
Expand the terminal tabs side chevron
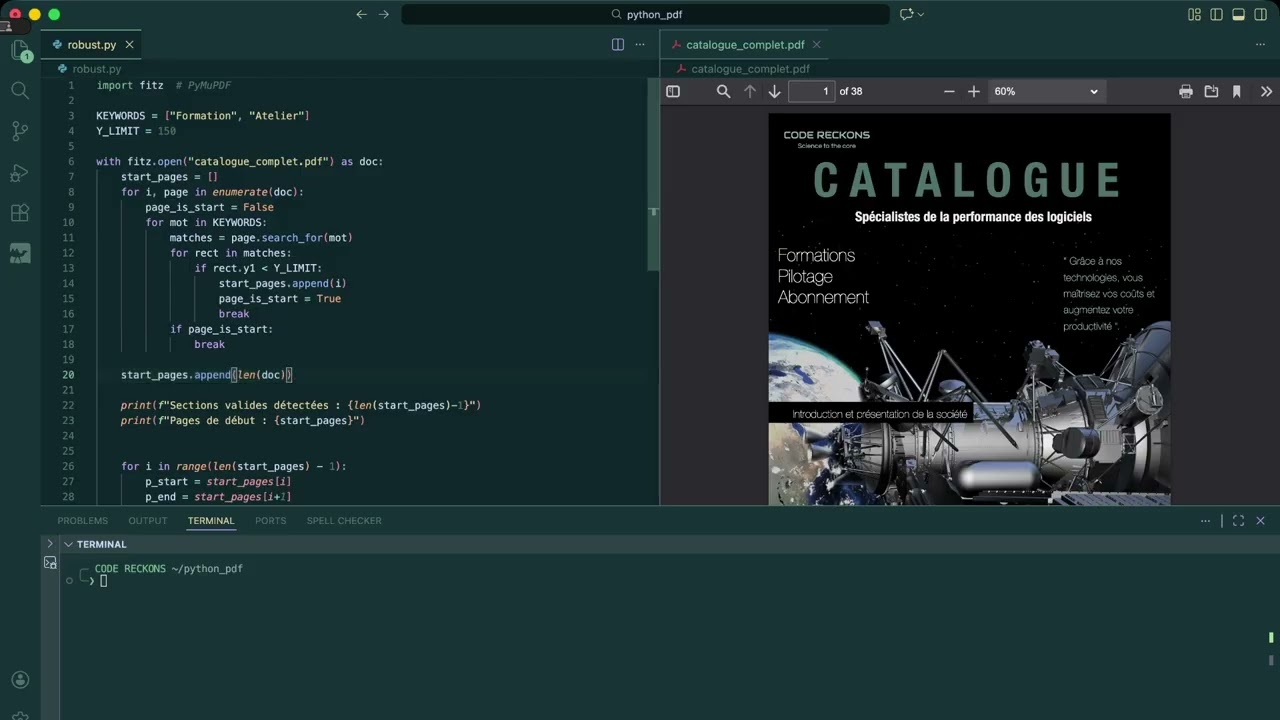(x=50, y=544)
